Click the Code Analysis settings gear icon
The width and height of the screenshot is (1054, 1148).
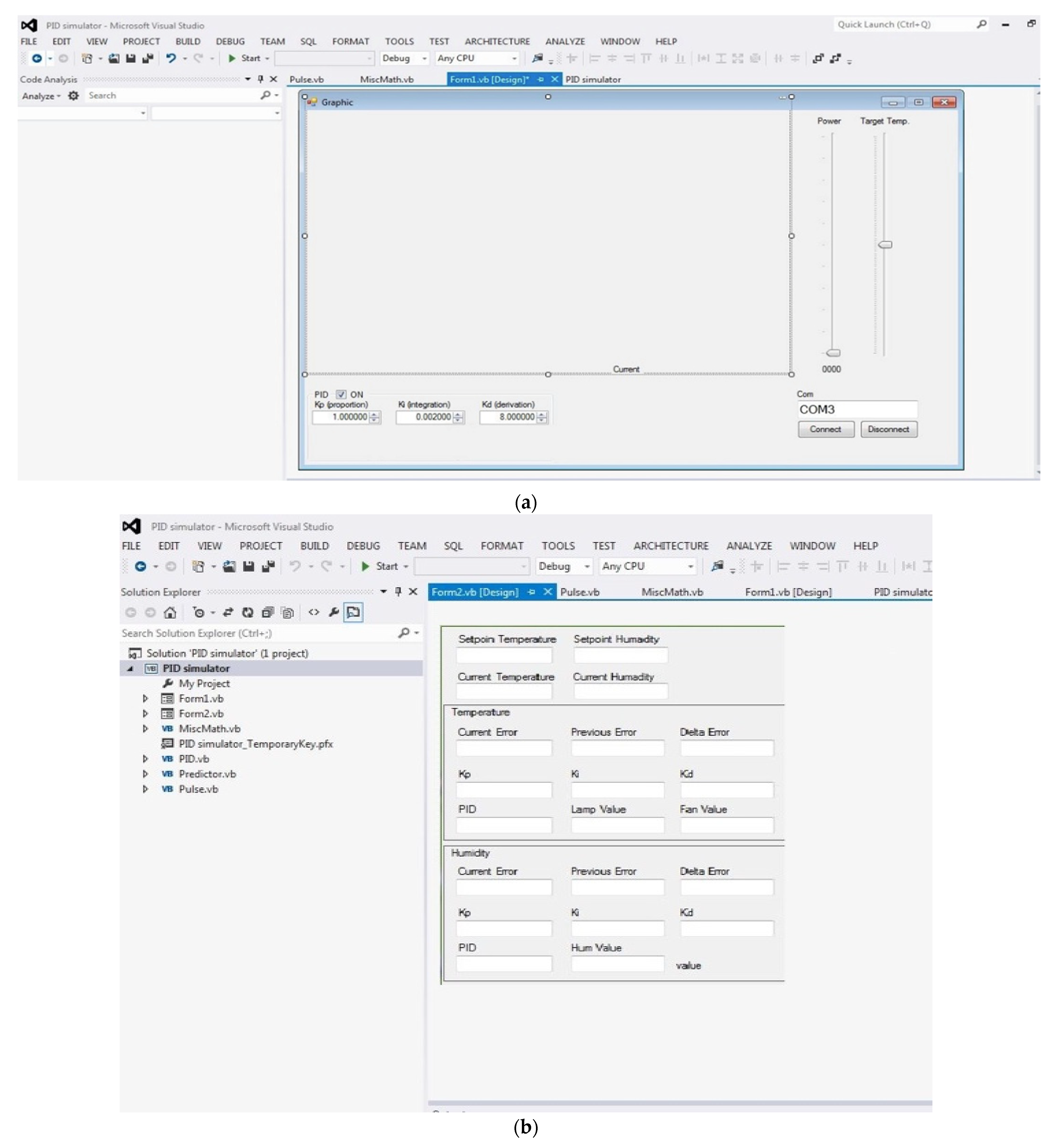[73, 96]
